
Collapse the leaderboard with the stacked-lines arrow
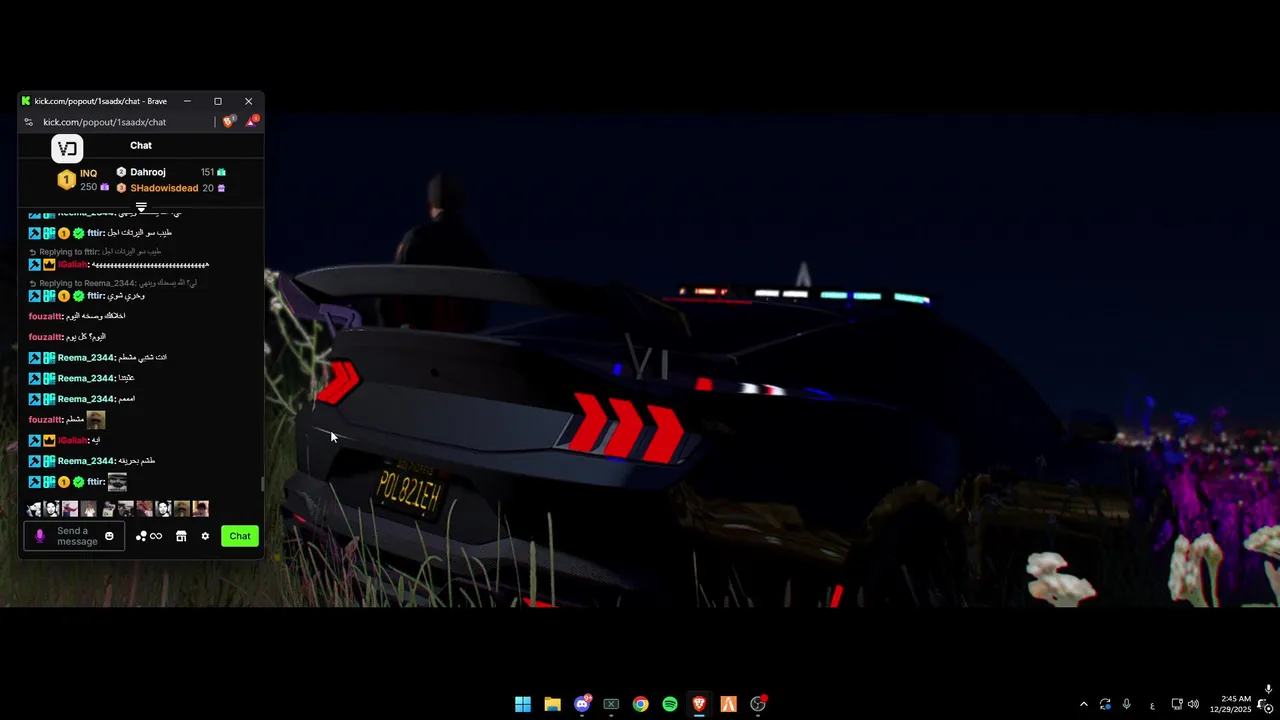tap(141, 207)
